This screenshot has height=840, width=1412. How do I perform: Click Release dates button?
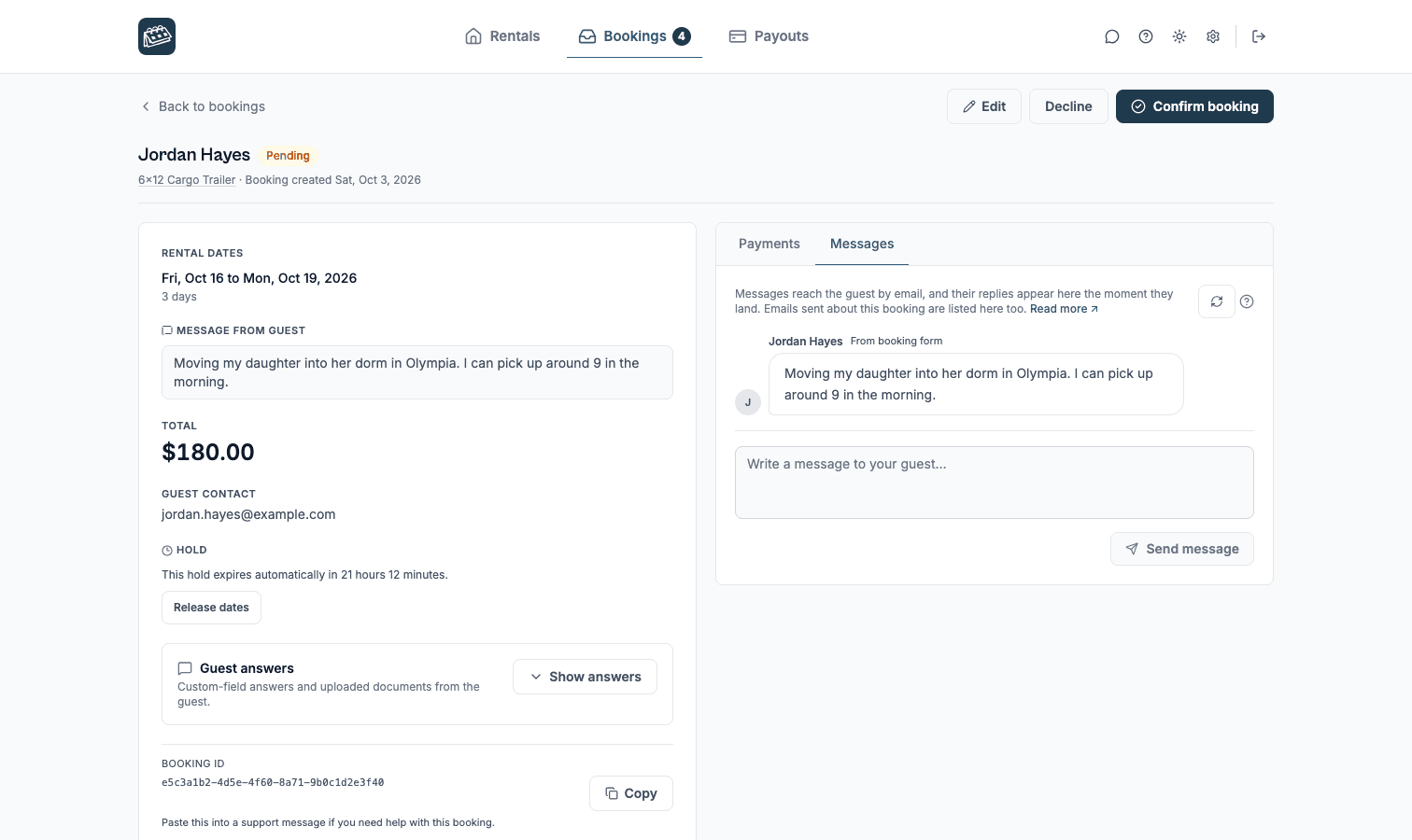coord(211,608)
